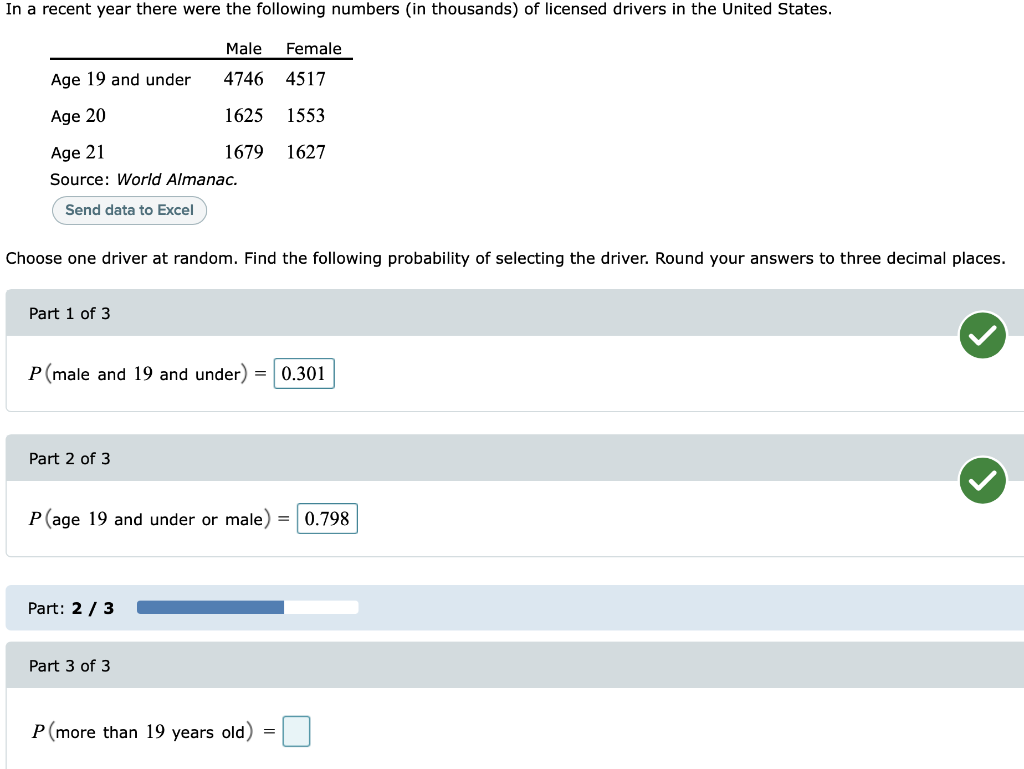Click the Part 2 green checkmark icon
This screenshot has width=1024, height=769.
click(x=982, y=480)
